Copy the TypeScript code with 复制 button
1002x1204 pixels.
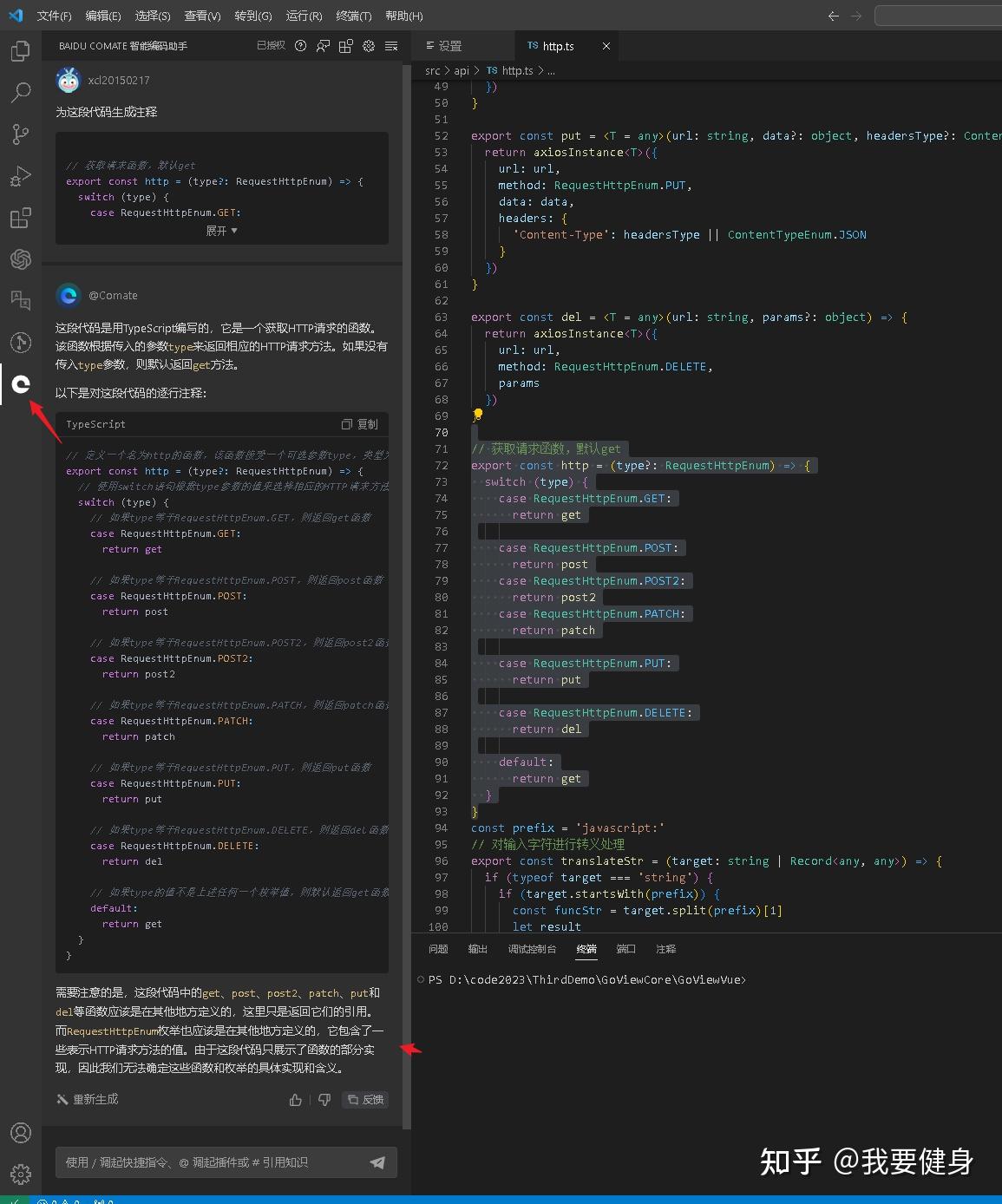(360, 424)
